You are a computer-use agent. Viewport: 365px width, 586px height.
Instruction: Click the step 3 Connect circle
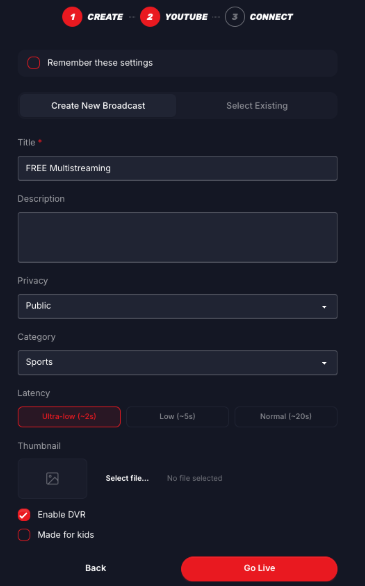tap(235, 17)
